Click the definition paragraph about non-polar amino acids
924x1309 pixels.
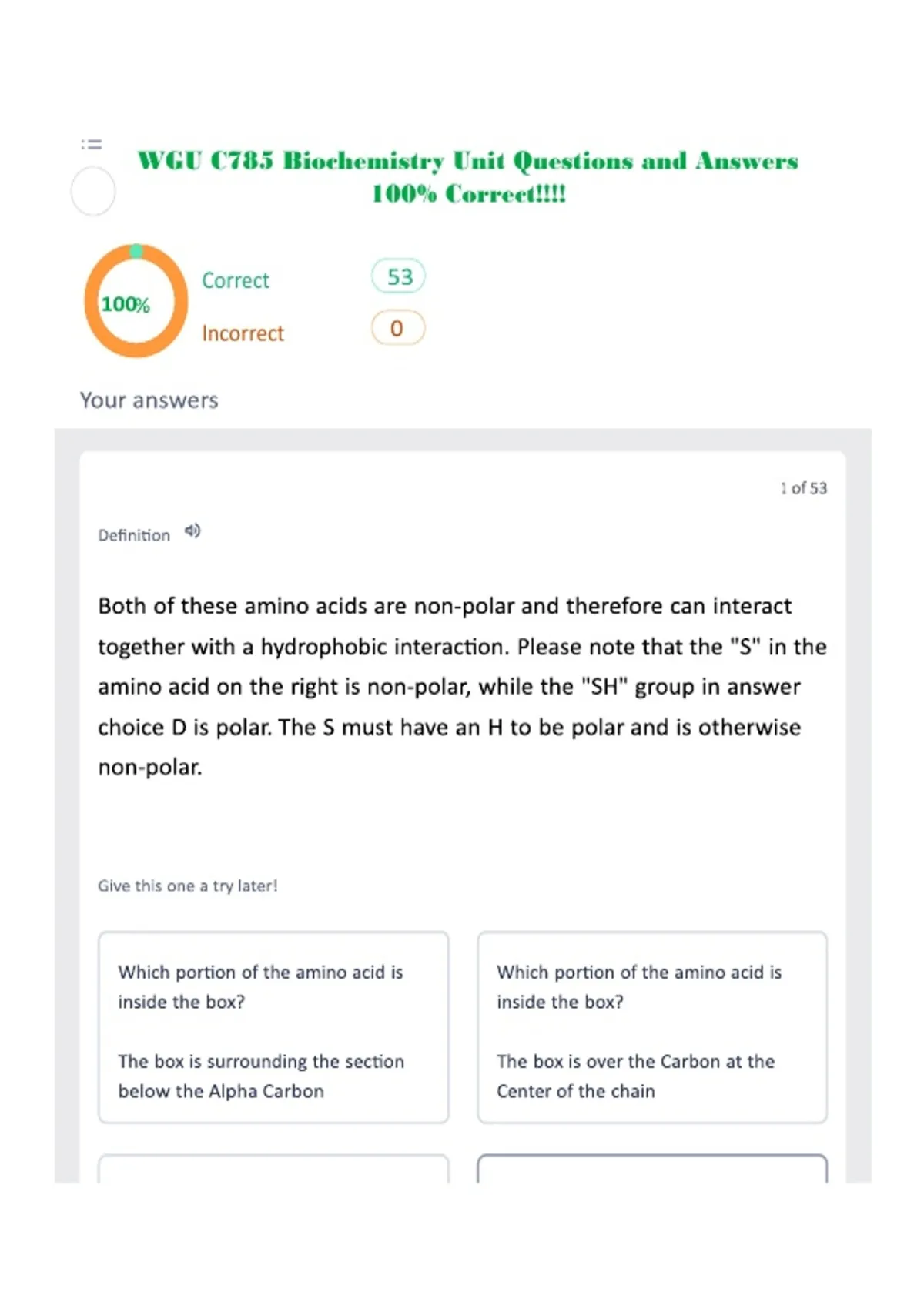(x=462, y=686)
